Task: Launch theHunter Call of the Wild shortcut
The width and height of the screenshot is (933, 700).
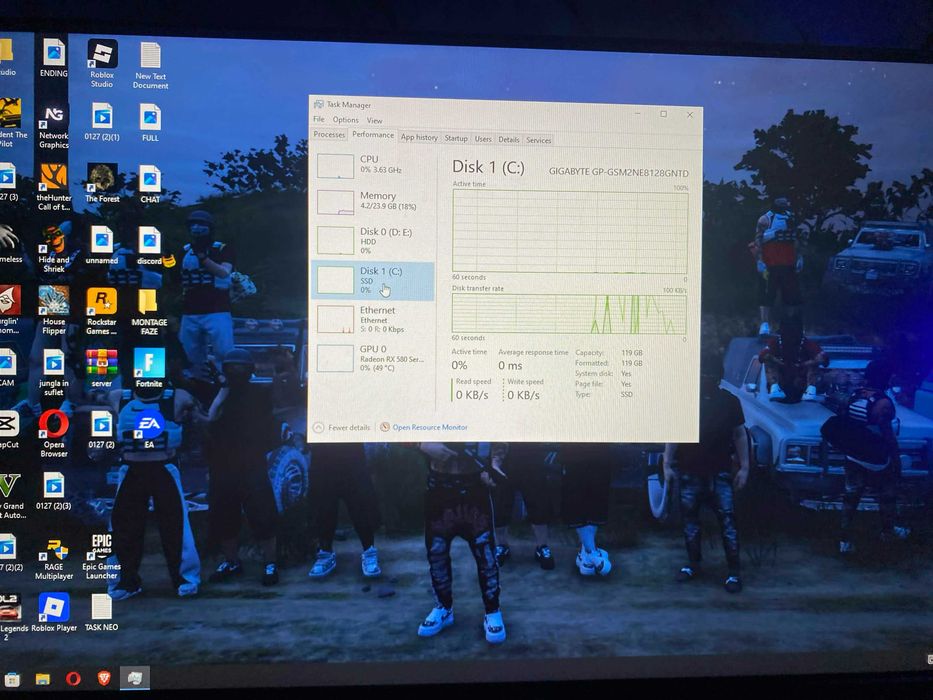Action: (x=54, y=187)
